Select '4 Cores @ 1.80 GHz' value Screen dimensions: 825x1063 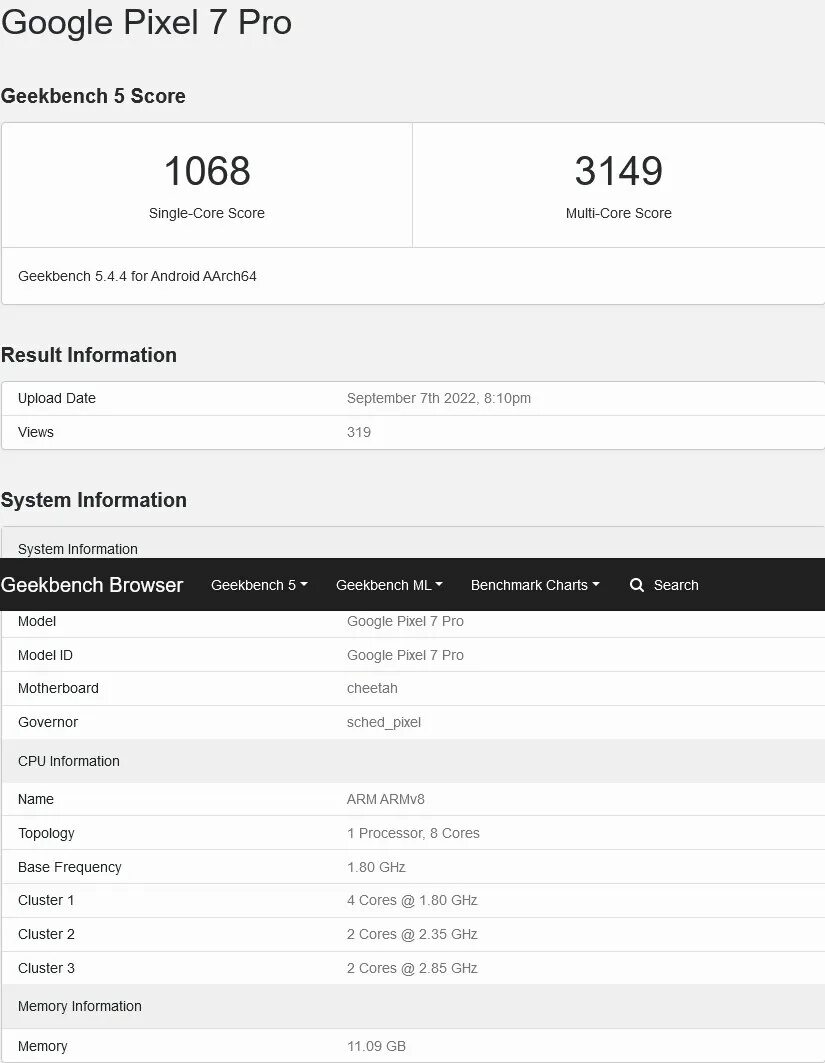tap(412, 900)
